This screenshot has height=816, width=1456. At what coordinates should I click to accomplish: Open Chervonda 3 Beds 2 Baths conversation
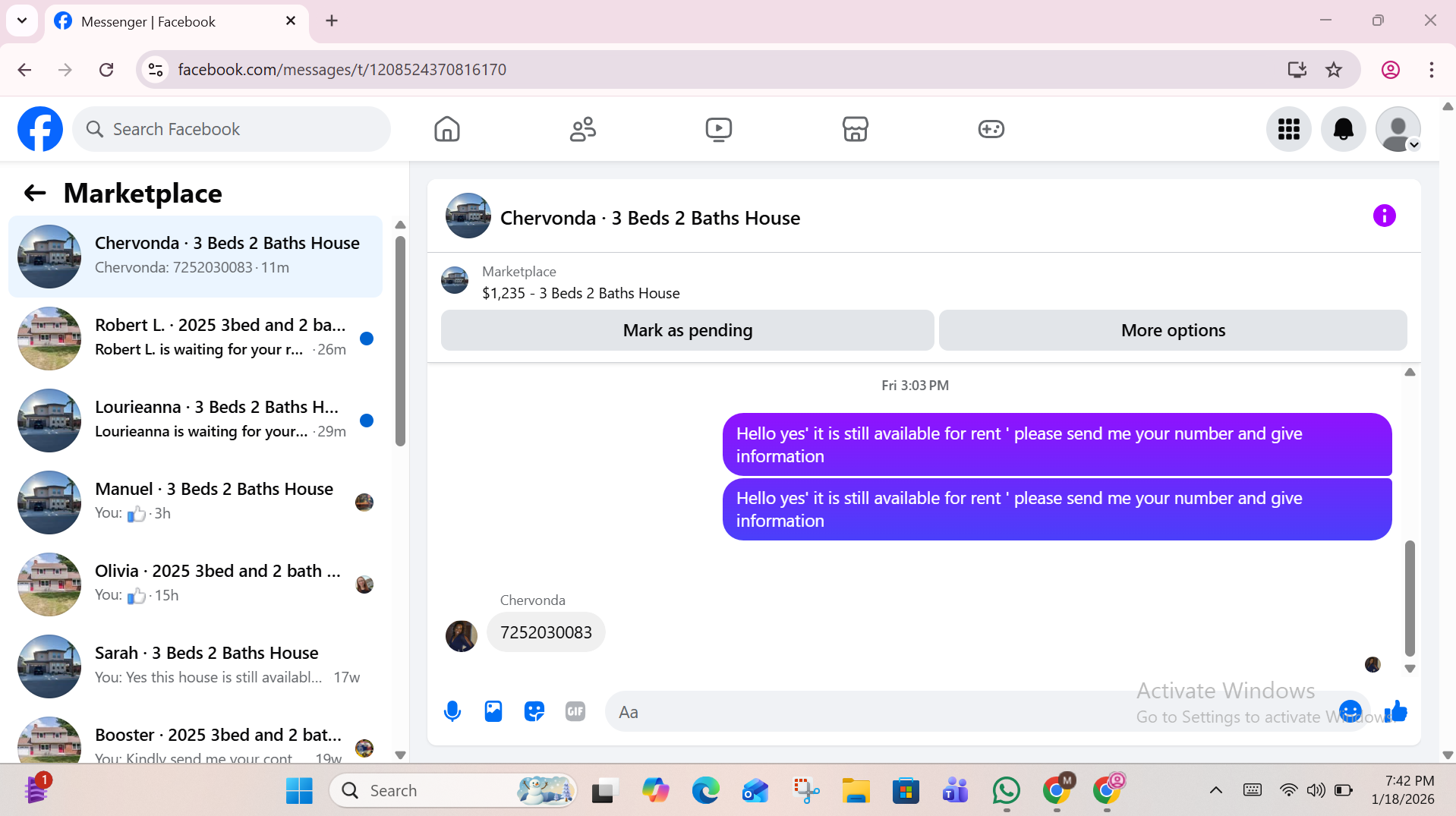coord(196,257)
